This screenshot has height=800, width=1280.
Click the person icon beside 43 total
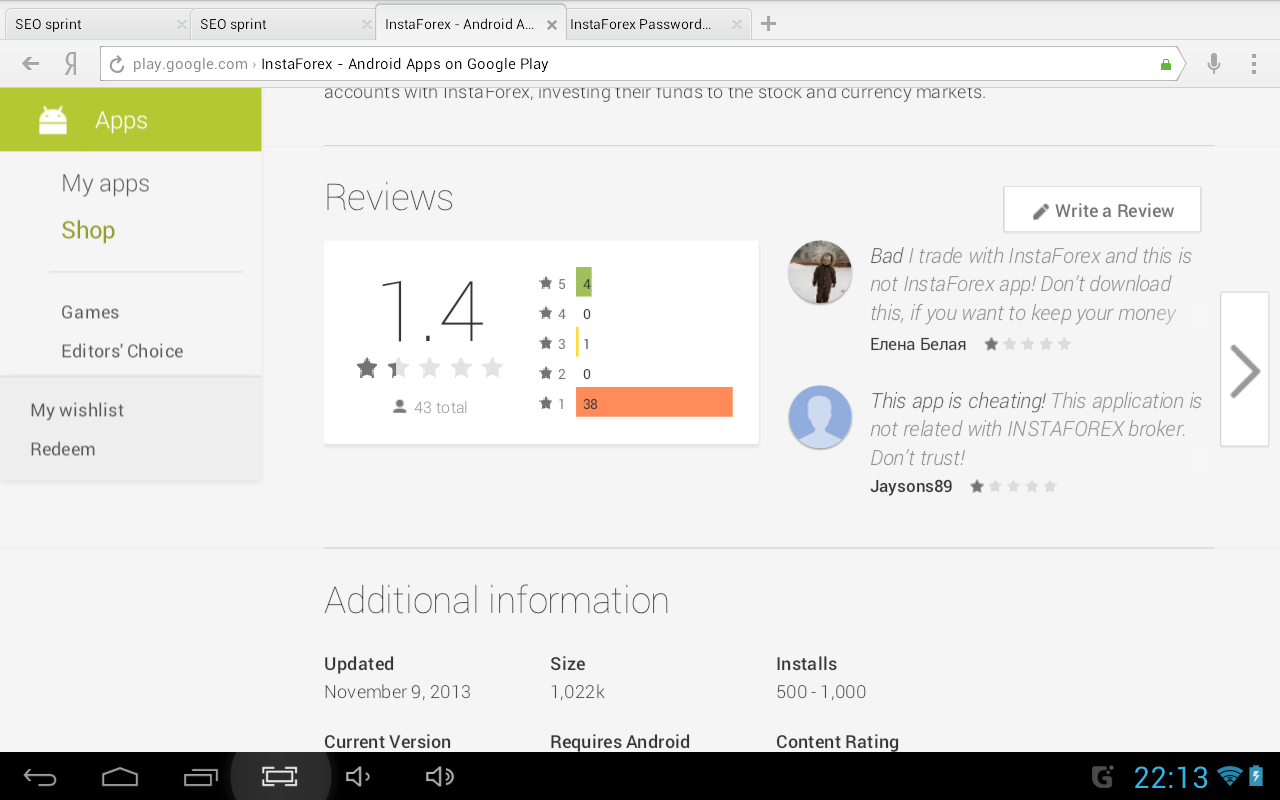400,407
